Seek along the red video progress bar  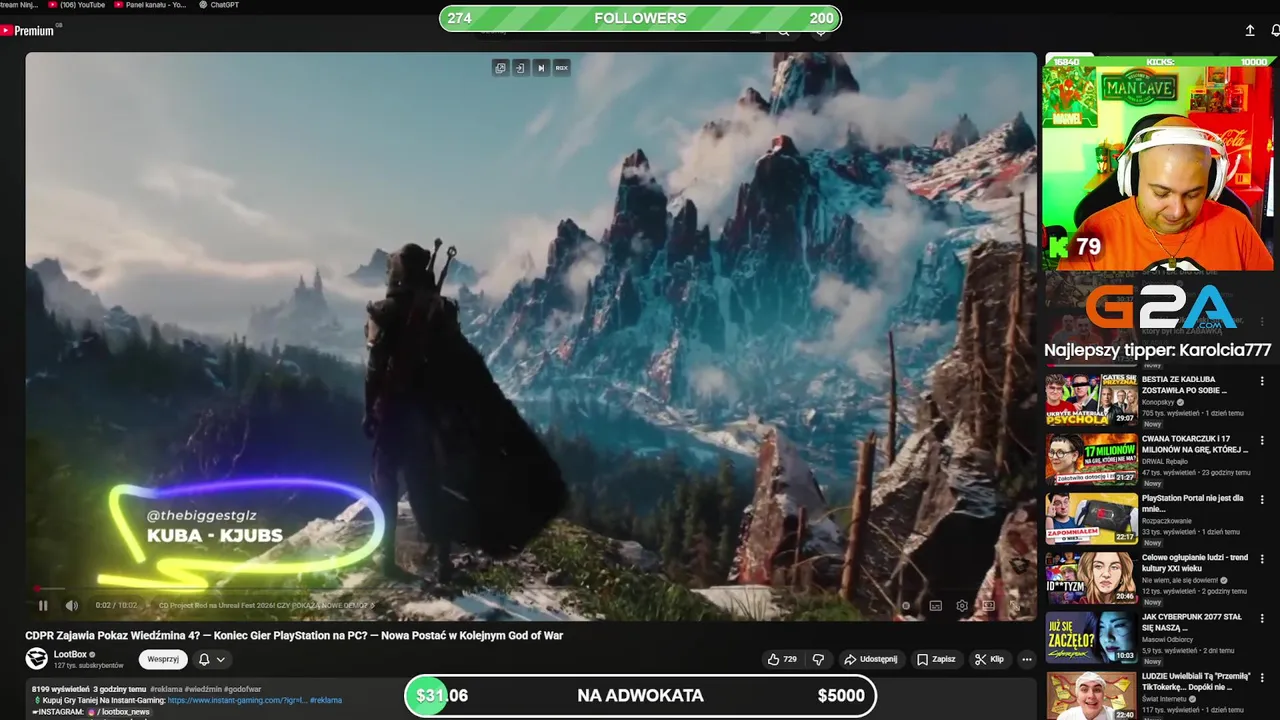(x=530, y=589)
